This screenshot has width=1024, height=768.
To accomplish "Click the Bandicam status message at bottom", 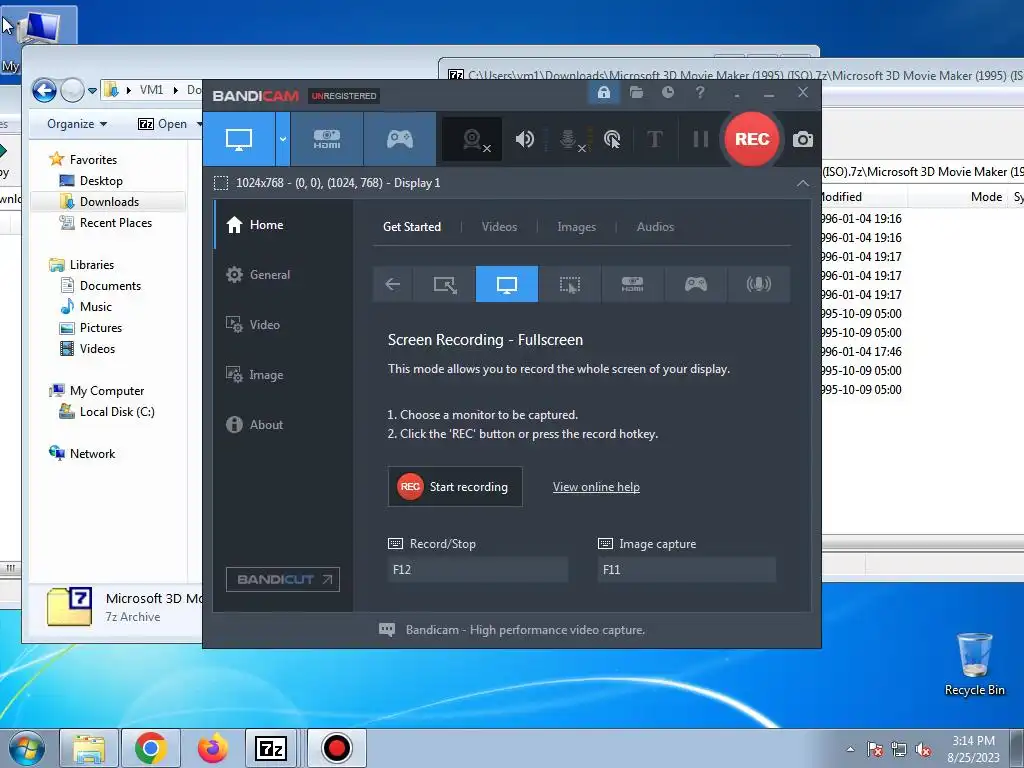I will click(525, 630).
